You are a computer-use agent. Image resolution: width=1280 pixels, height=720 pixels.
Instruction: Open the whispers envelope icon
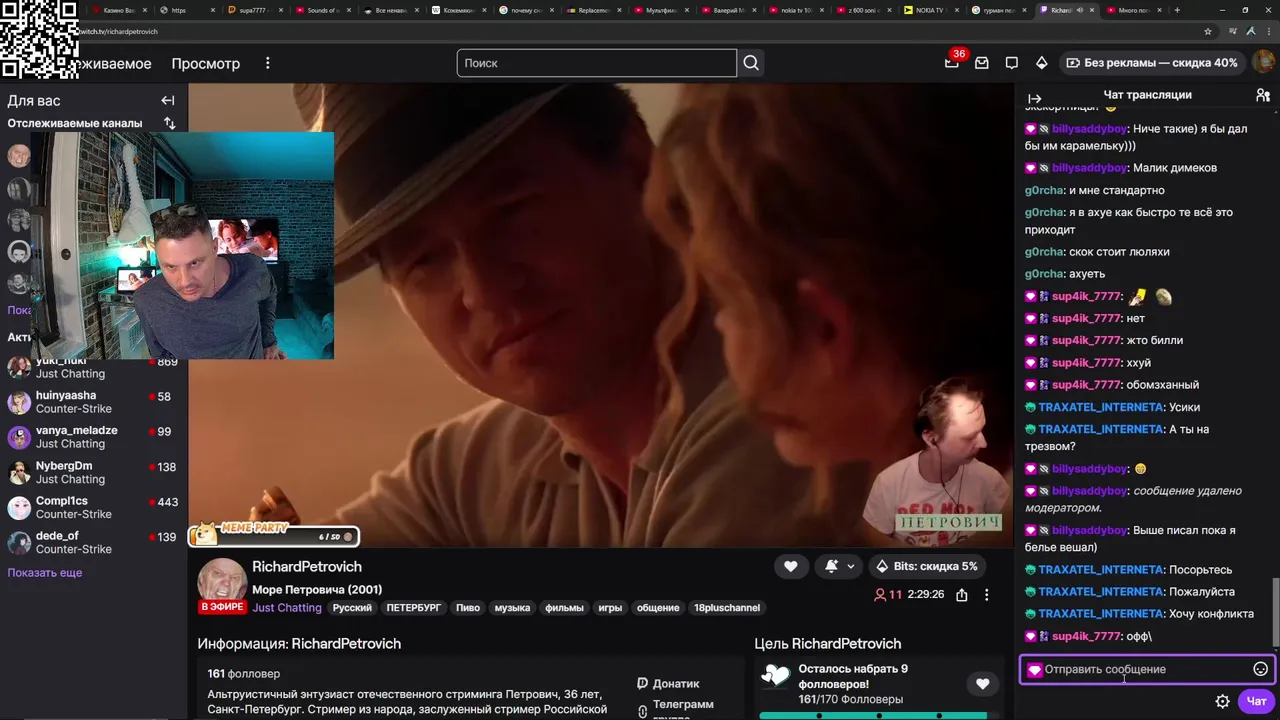click(982, 63)
